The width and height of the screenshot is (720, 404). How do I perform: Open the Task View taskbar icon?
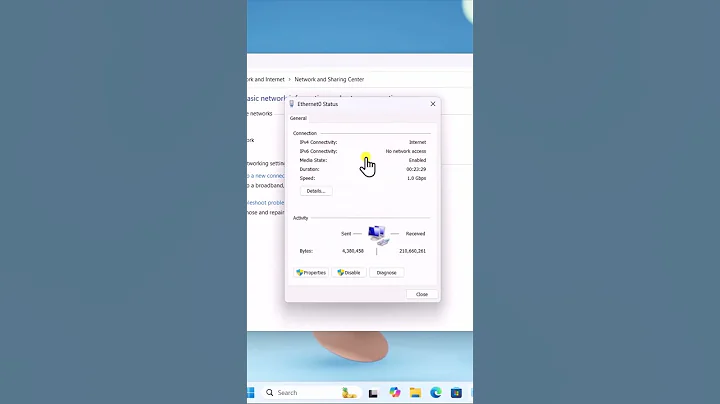[373, 393]
